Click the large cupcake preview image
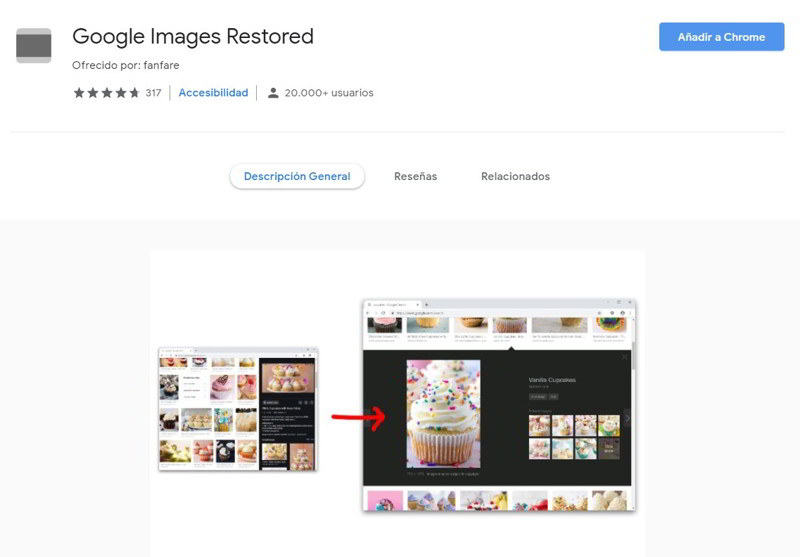The image size is (800, 557). 443,414
